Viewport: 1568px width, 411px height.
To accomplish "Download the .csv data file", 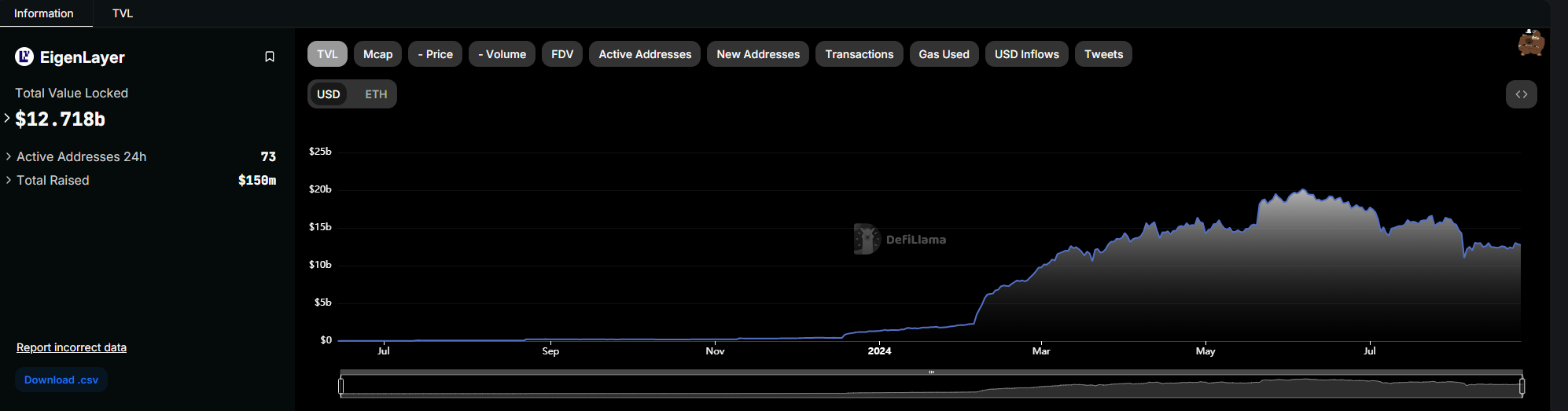I will pos(61,380).
